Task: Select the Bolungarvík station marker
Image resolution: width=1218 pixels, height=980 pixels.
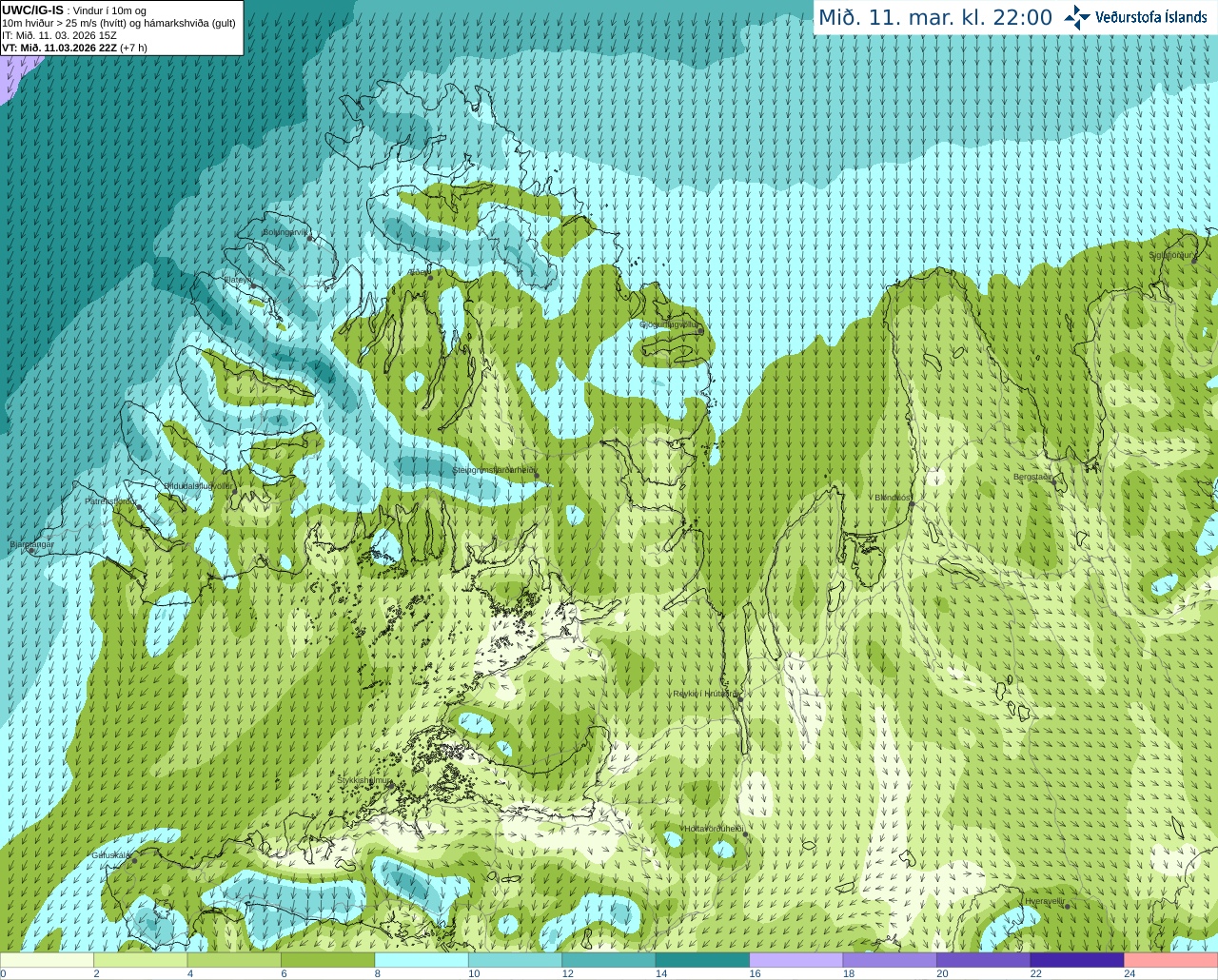Action: (x=310, y=239)
